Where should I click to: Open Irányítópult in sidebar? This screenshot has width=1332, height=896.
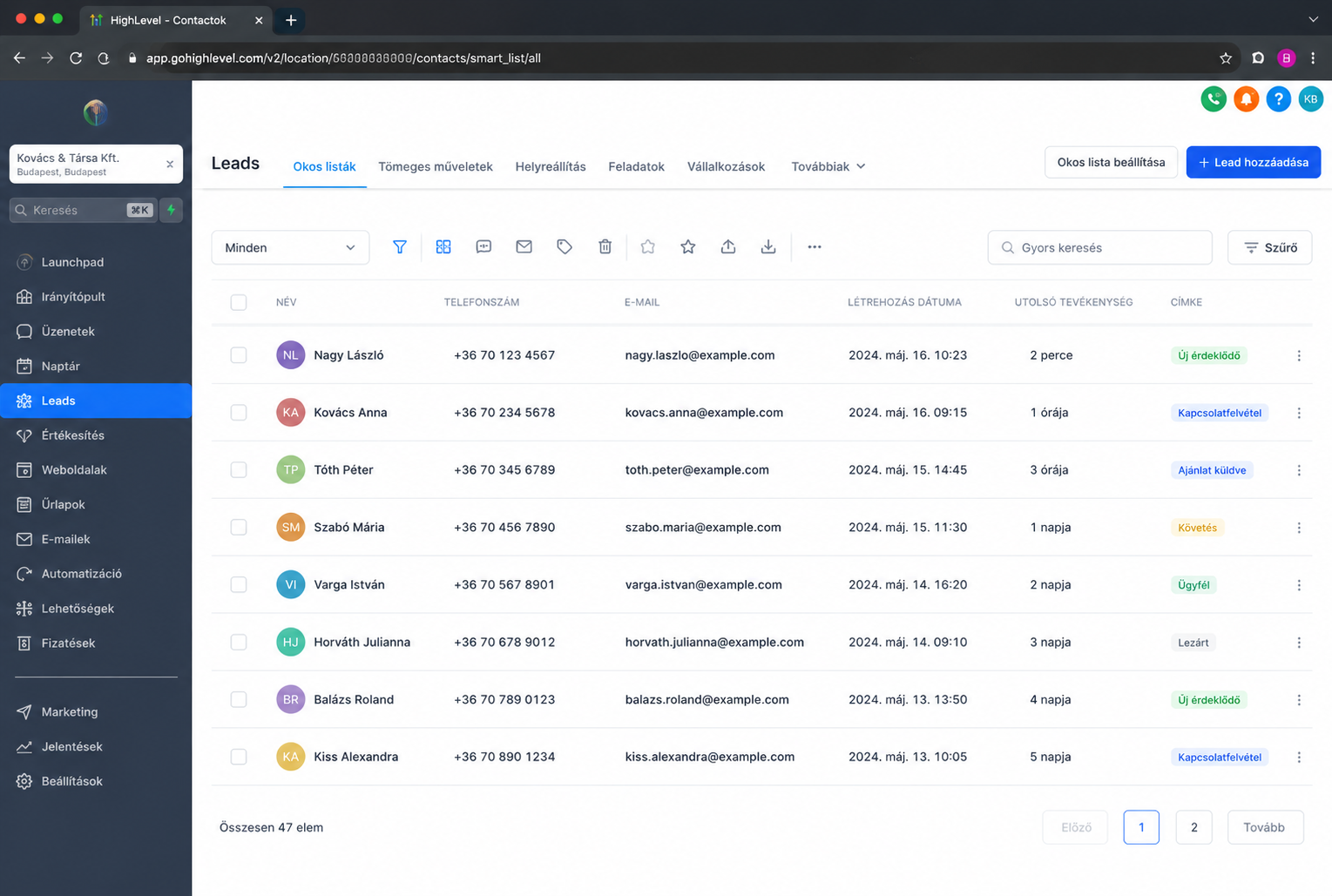coord(96,297)
